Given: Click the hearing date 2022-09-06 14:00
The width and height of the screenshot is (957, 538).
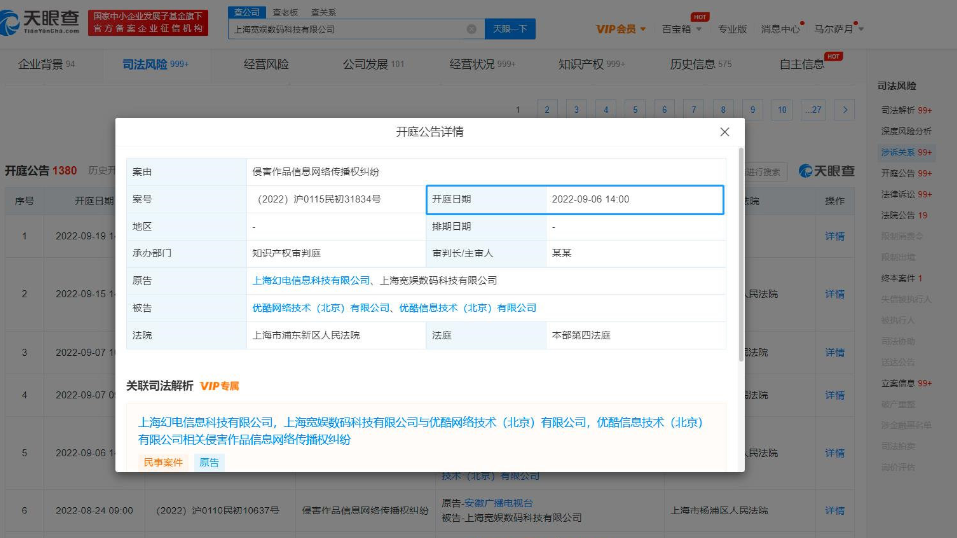Looking at the screenshot, I should pyautogui.click(x=590, y=199).
